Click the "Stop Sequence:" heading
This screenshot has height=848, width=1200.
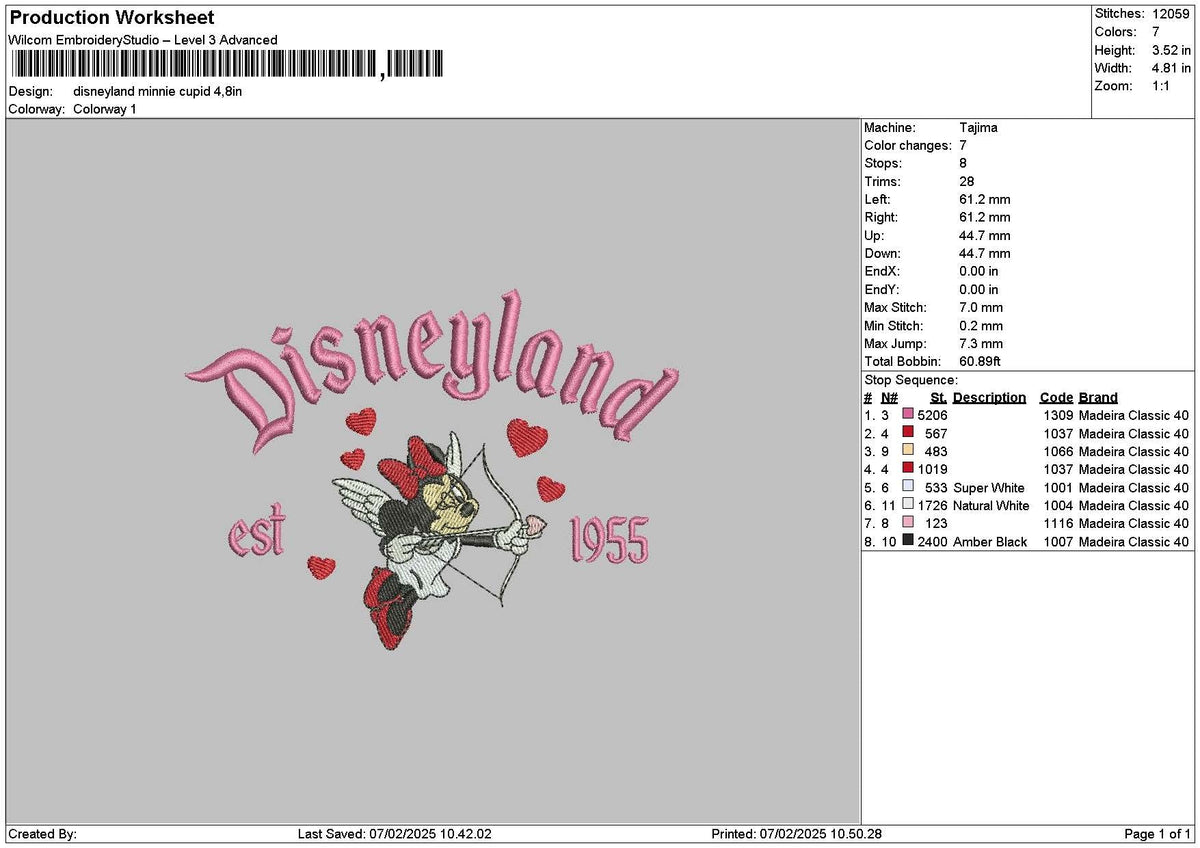tap(911, 380)
